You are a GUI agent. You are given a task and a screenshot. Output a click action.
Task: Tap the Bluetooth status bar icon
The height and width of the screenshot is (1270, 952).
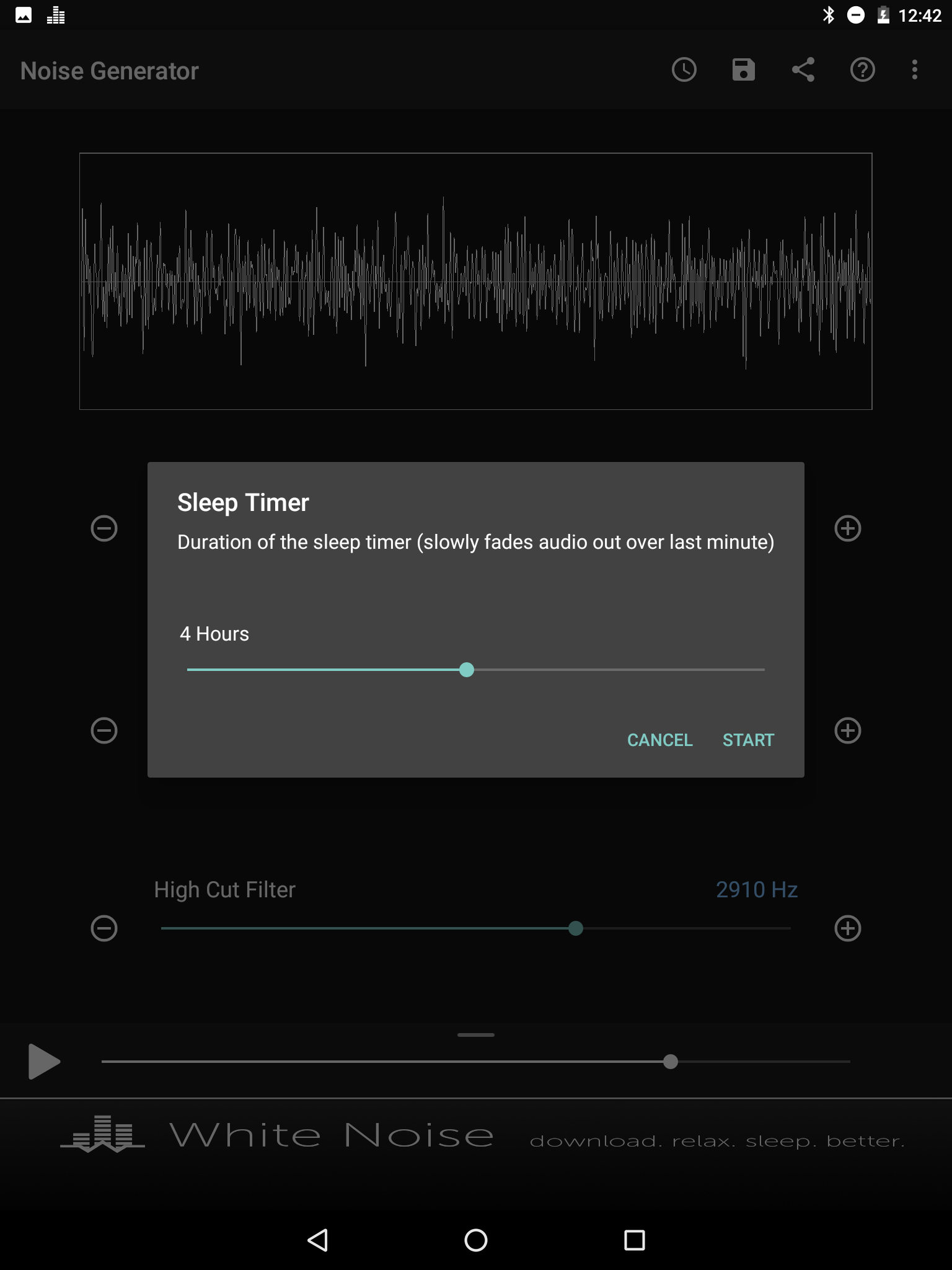point(829,15)
